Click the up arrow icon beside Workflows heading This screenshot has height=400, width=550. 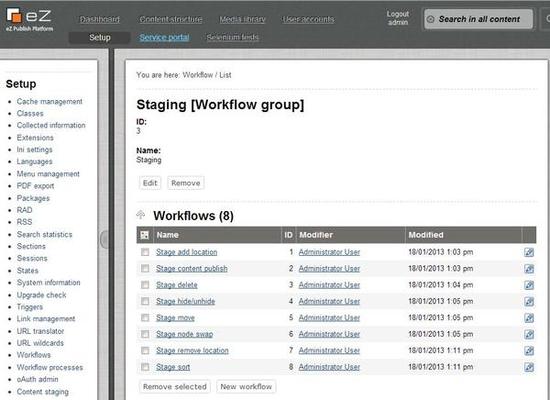pos(141,215)
